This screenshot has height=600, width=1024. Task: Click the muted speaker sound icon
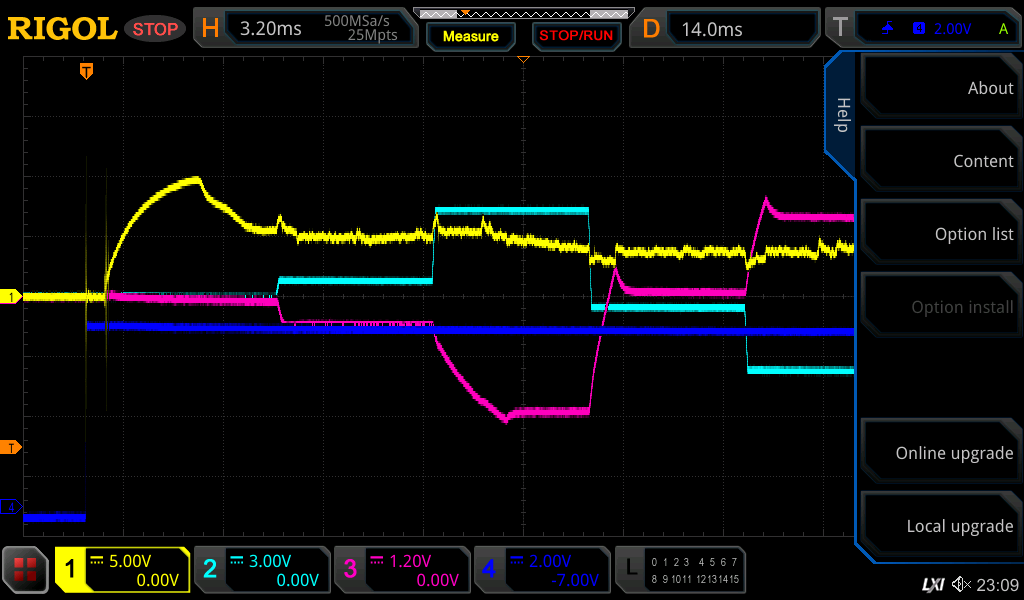click(961, 583)
